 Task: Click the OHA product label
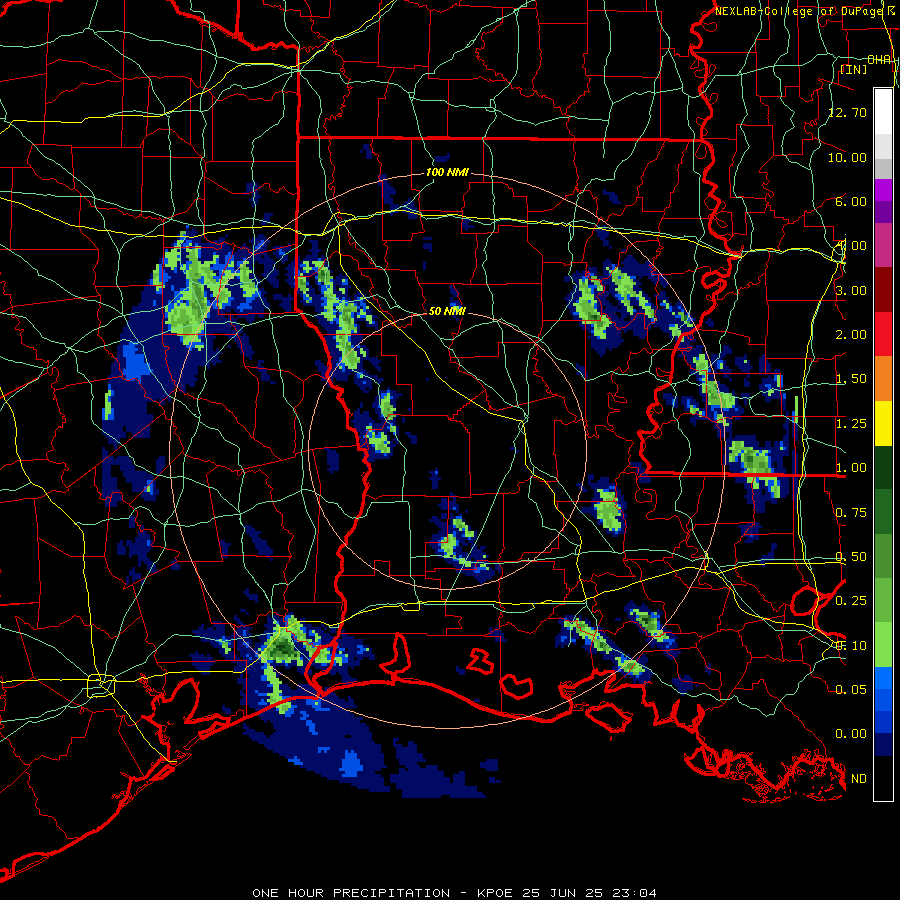pos(879,60)
